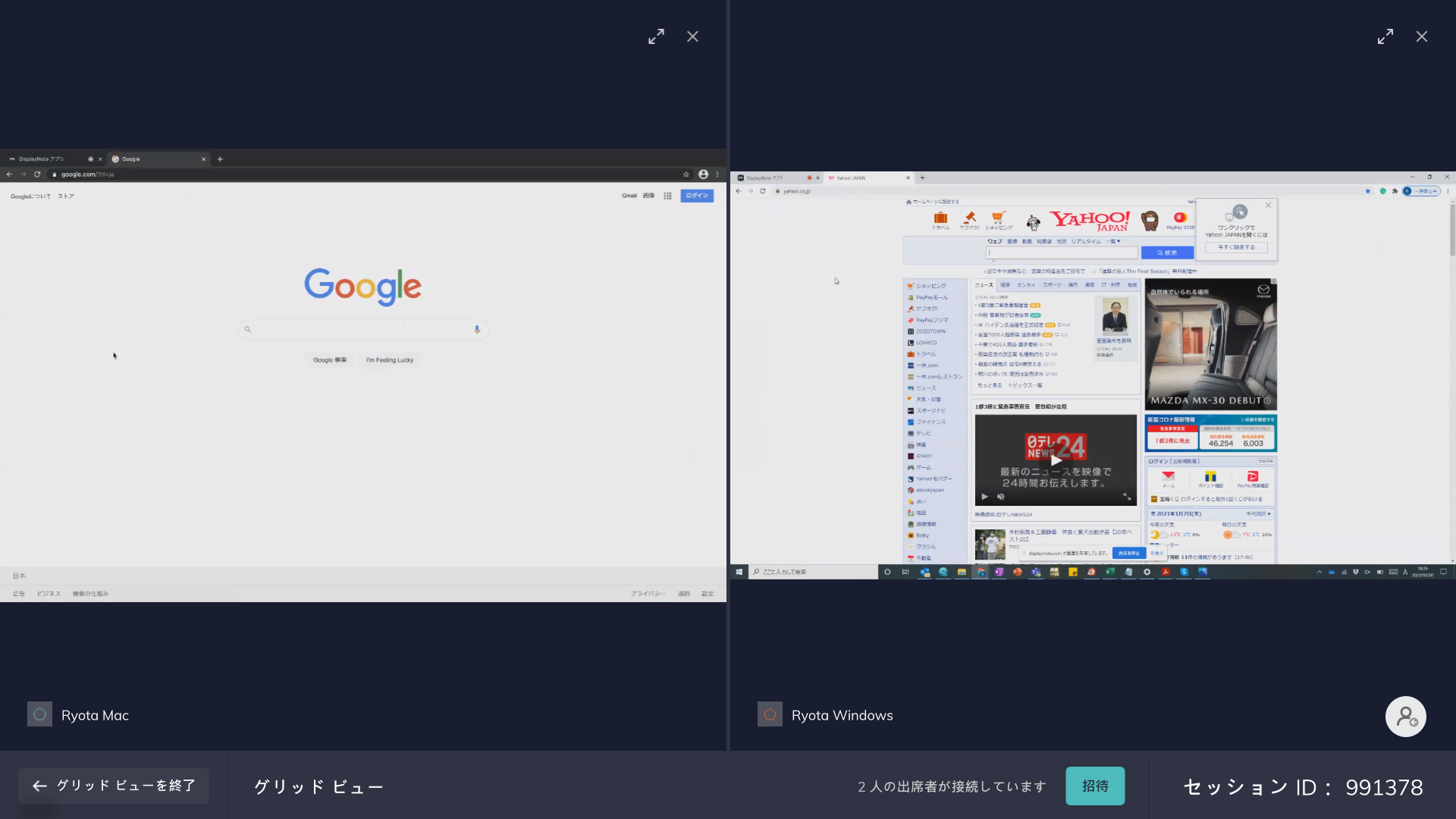
Task: Click the Mazda MX-30 Debut ad image
Action: (x=1210, y=344)
